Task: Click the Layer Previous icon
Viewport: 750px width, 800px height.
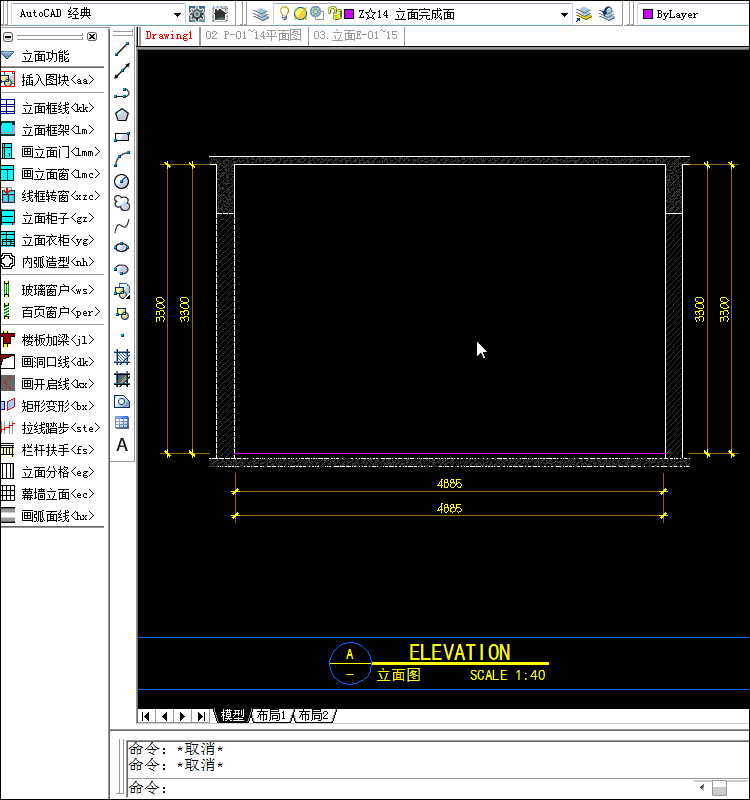Action: coord(607,14)
